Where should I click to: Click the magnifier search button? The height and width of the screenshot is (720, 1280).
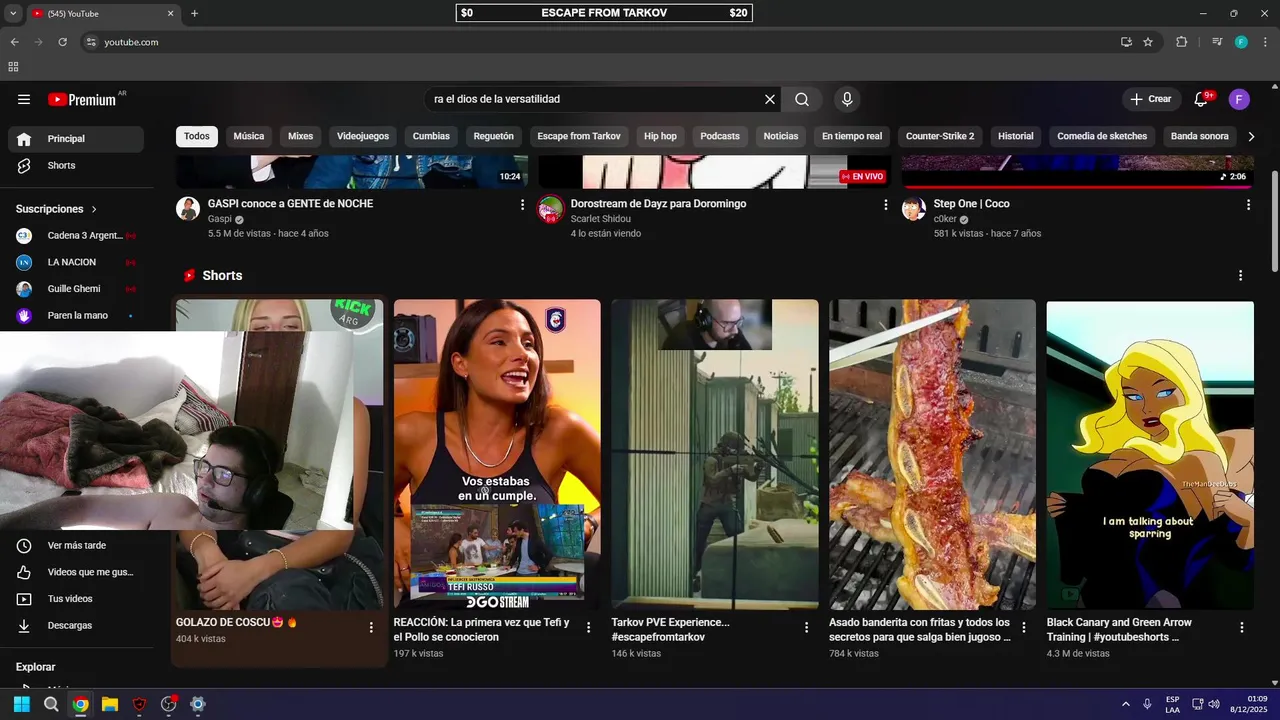(x=802, y=99)
